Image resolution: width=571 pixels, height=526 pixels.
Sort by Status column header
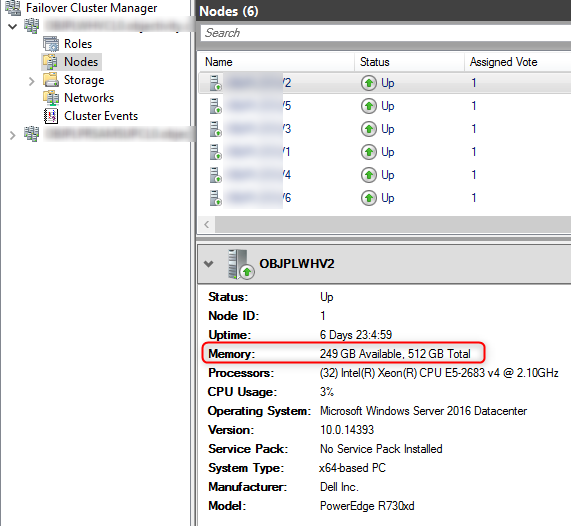coord(410,62)
